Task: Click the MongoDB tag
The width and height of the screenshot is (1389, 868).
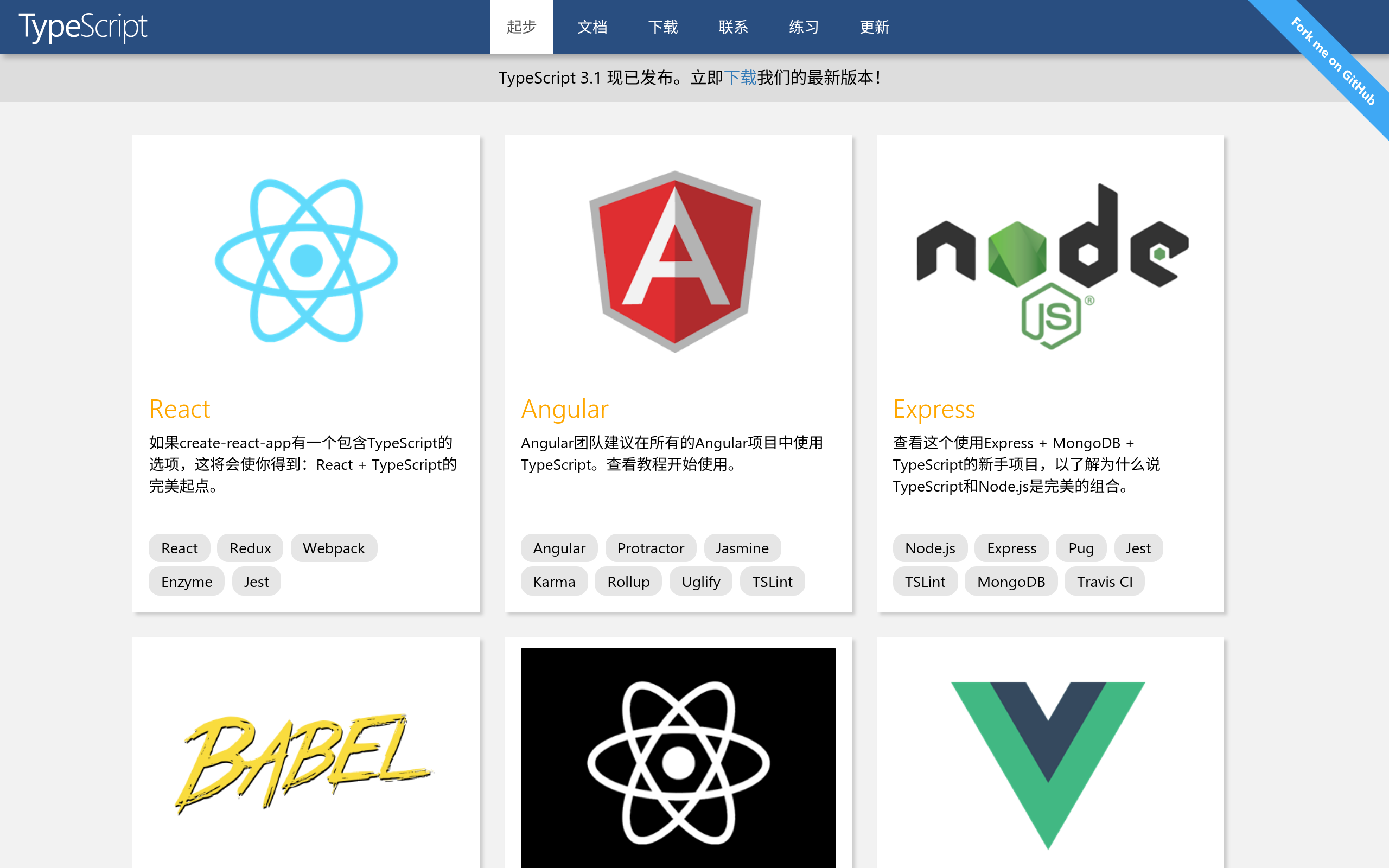Action: click(x=1011, y=582)
